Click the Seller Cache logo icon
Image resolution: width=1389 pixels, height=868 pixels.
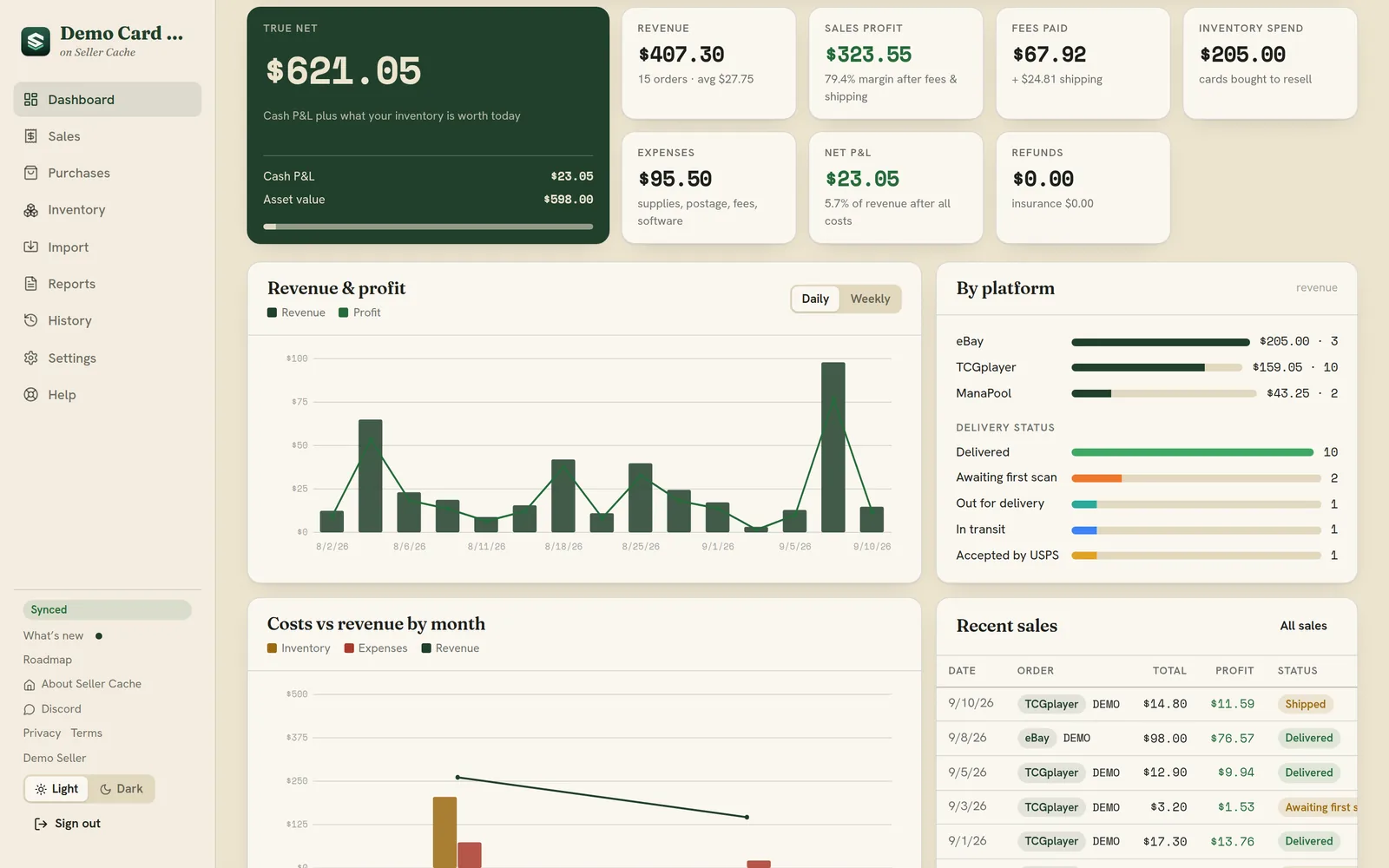coord(36,41)
